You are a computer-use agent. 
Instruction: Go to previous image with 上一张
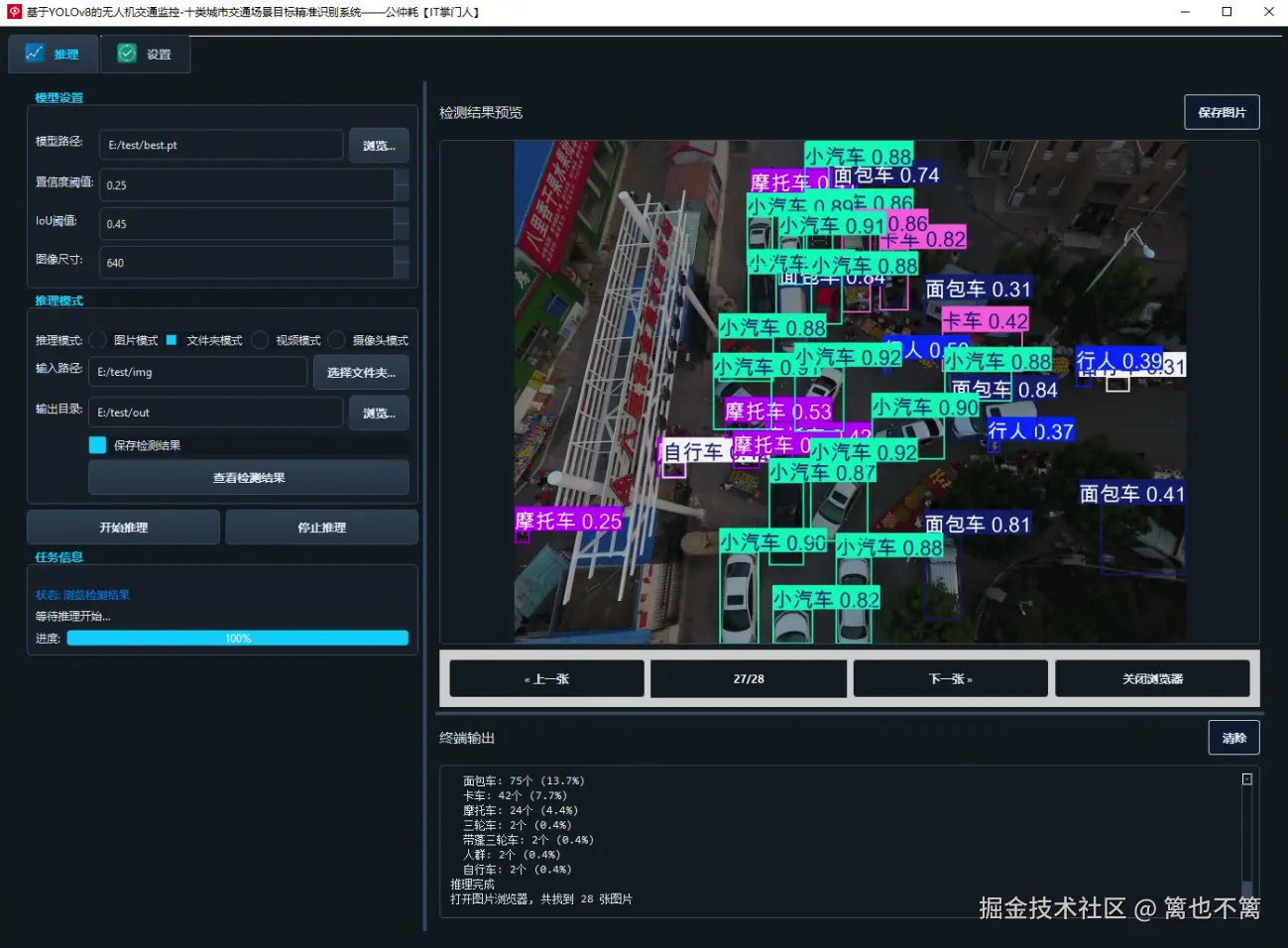(546, 679)
